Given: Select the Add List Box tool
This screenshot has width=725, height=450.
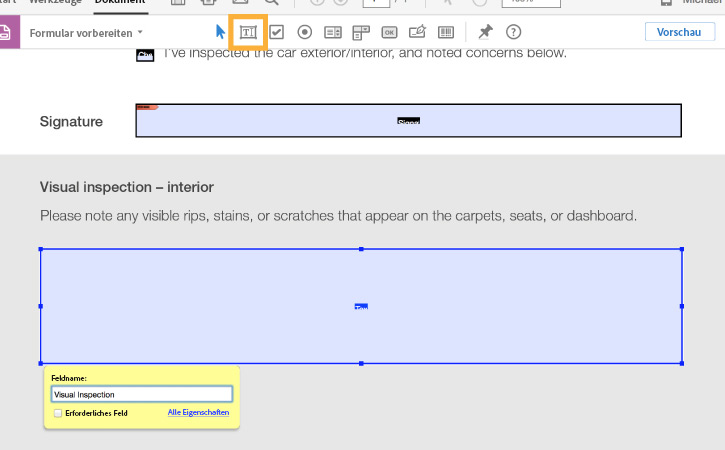Looking at the screenshot, I should [x=333, y=32].
